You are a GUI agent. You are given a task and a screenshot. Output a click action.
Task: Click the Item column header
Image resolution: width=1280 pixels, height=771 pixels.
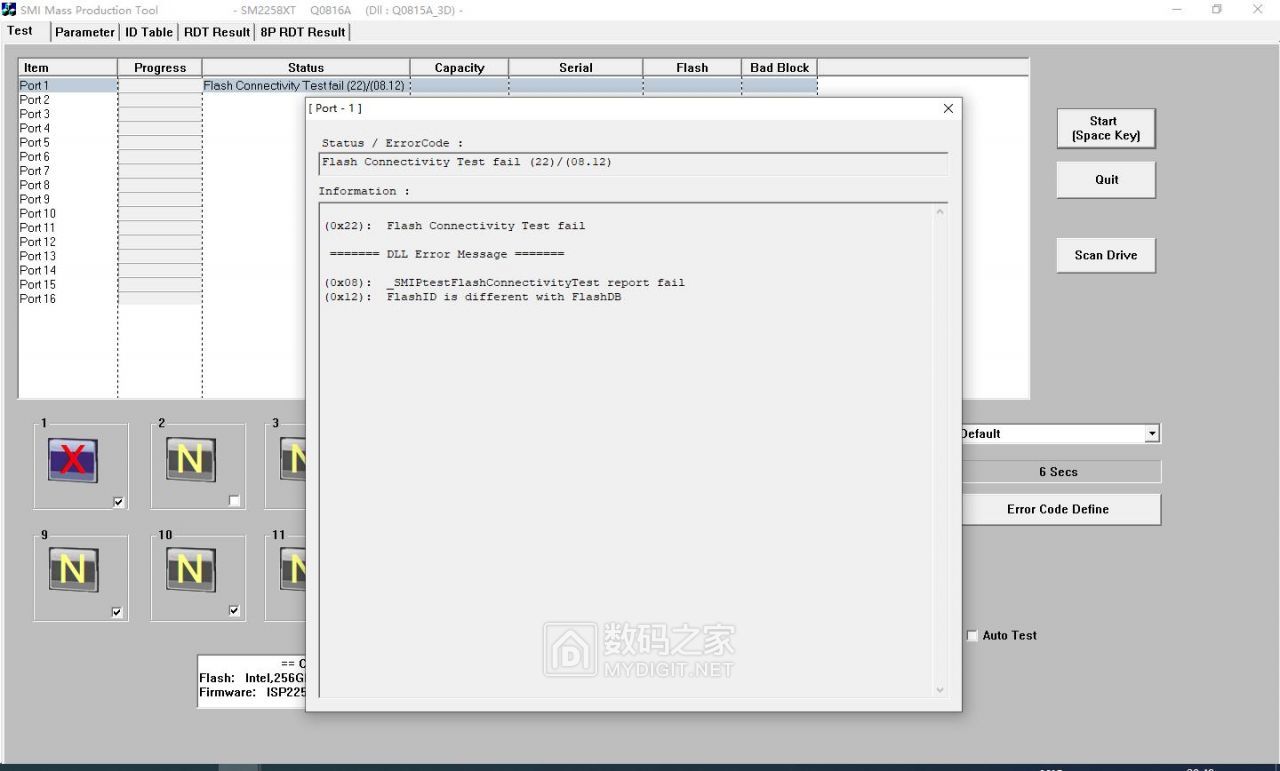click(68, 68)
